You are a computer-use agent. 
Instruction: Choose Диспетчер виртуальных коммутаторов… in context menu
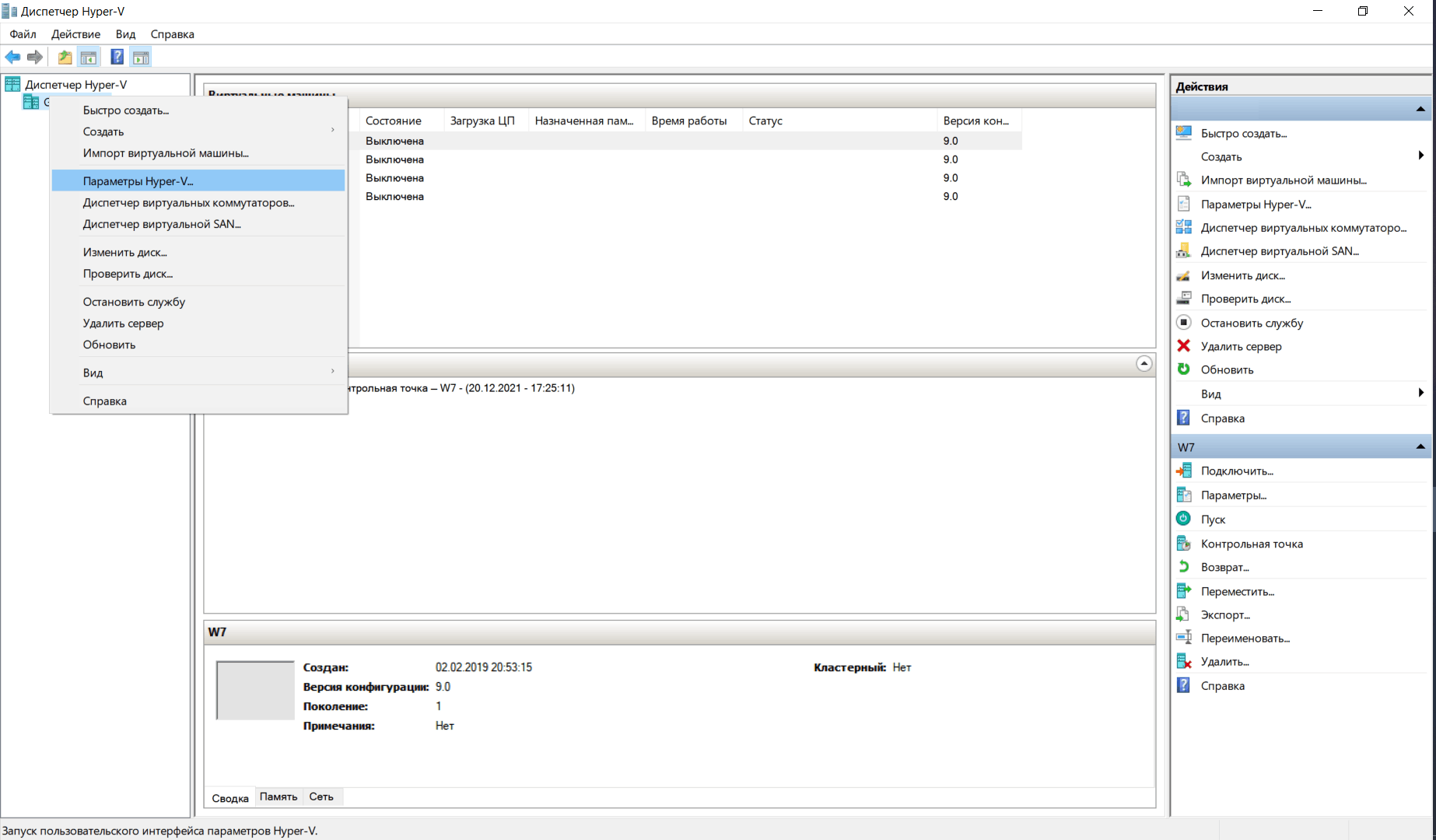(x=198, y=202)
